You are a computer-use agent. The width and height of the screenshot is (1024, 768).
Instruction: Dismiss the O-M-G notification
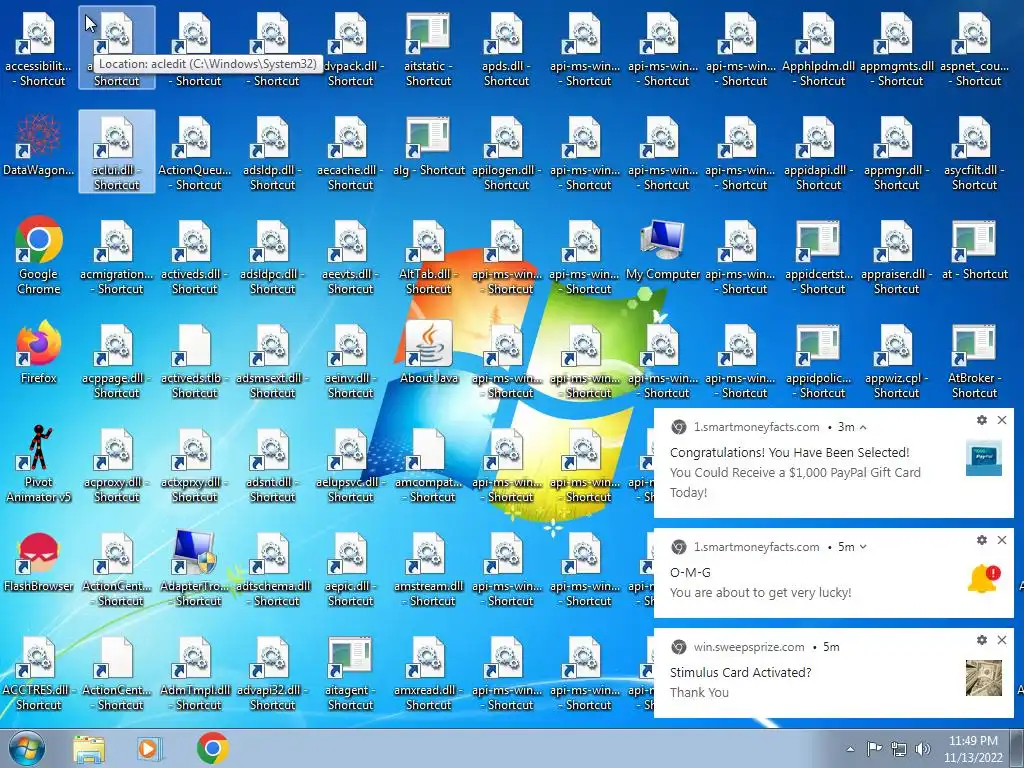[x=1002, y=539]
